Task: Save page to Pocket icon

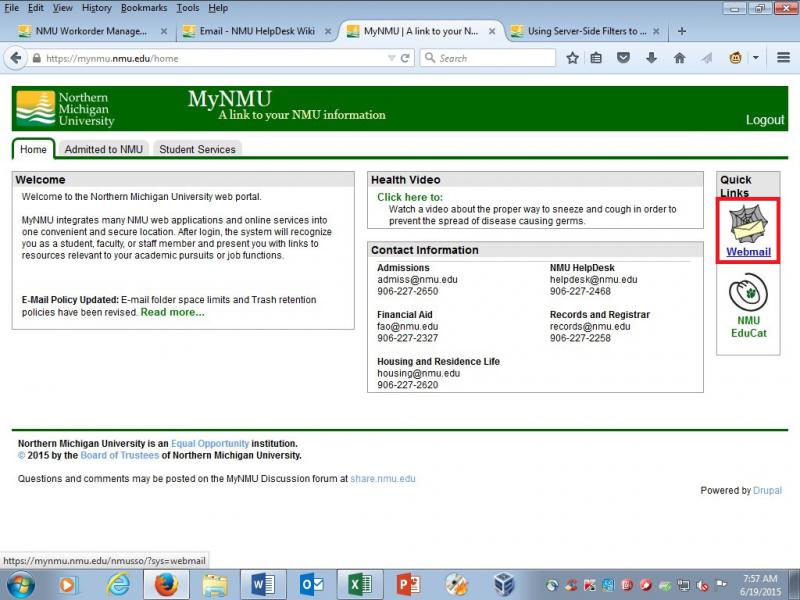Action: (623, 58)
